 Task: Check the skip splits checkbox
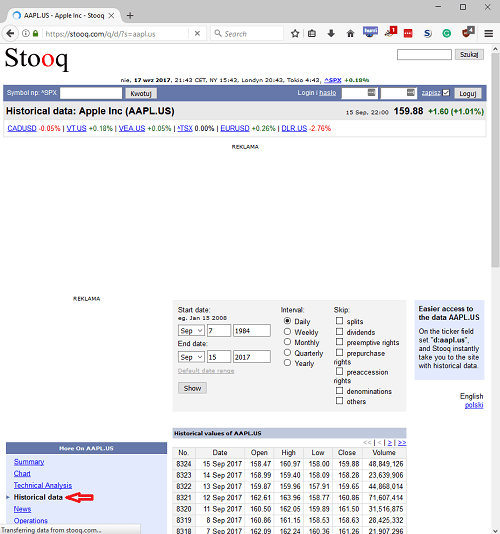tap(339, 321)
